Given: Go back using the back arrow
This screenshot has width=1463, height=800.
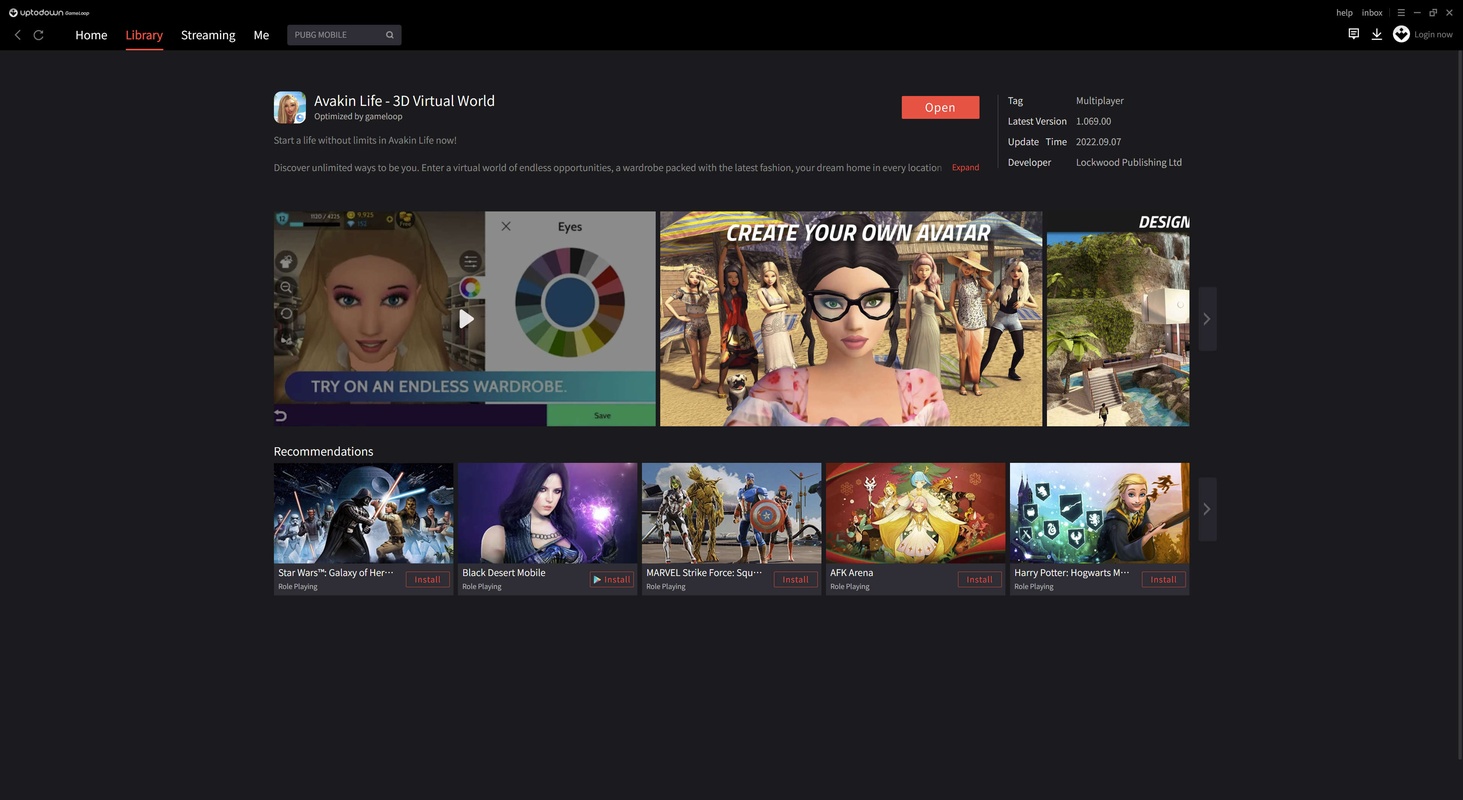Looking at the screenshot, I should [x=17, y=35].
